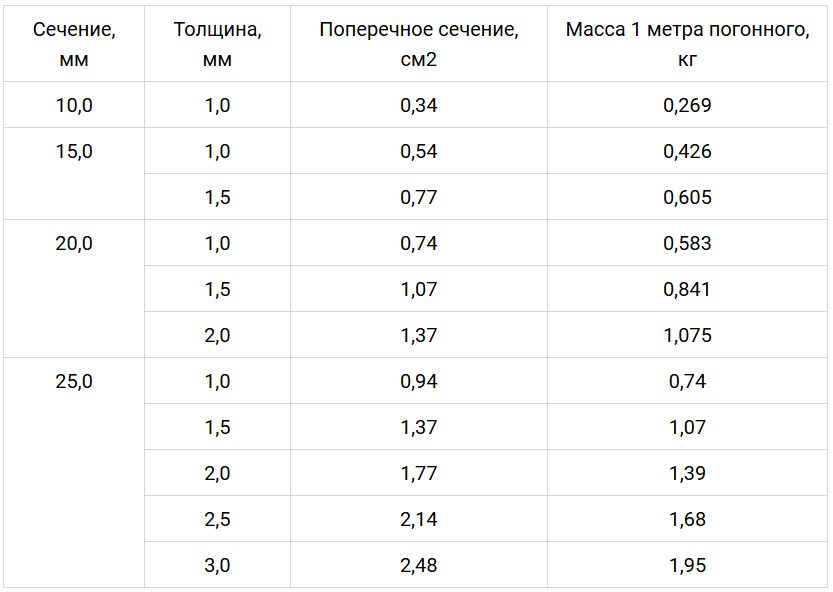
Task: Click the "Толщина, мм" column header
Action: (217, 44)
